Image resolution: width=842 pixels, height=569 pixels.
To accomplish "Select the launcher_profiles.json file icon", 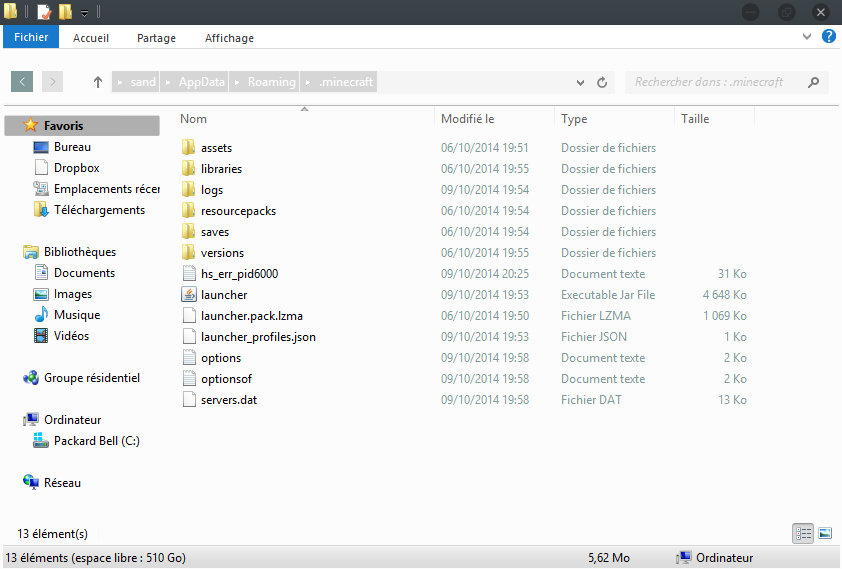I will (189, 336).
